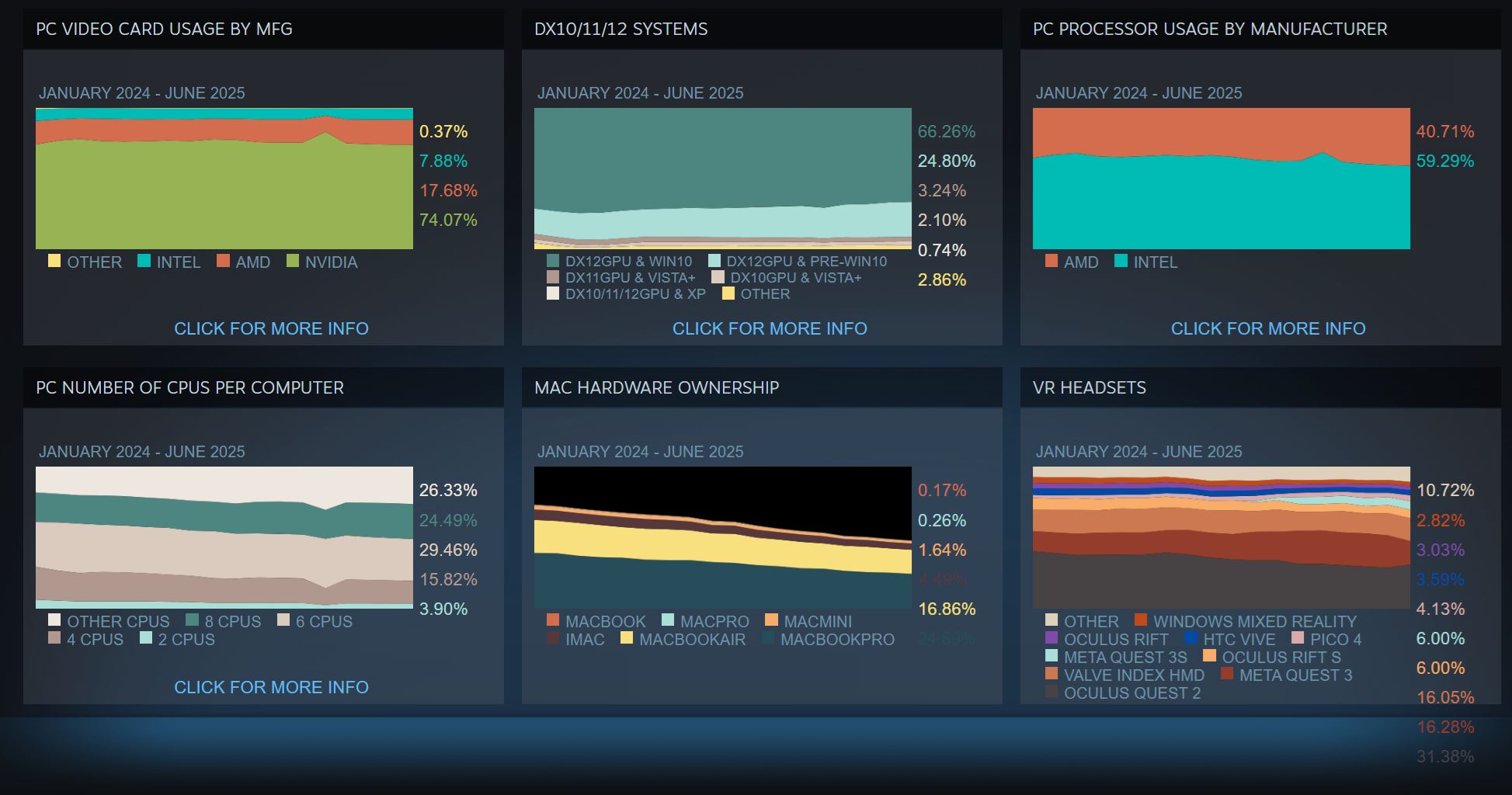Open more info for number of CPUs

pos(271,687)
